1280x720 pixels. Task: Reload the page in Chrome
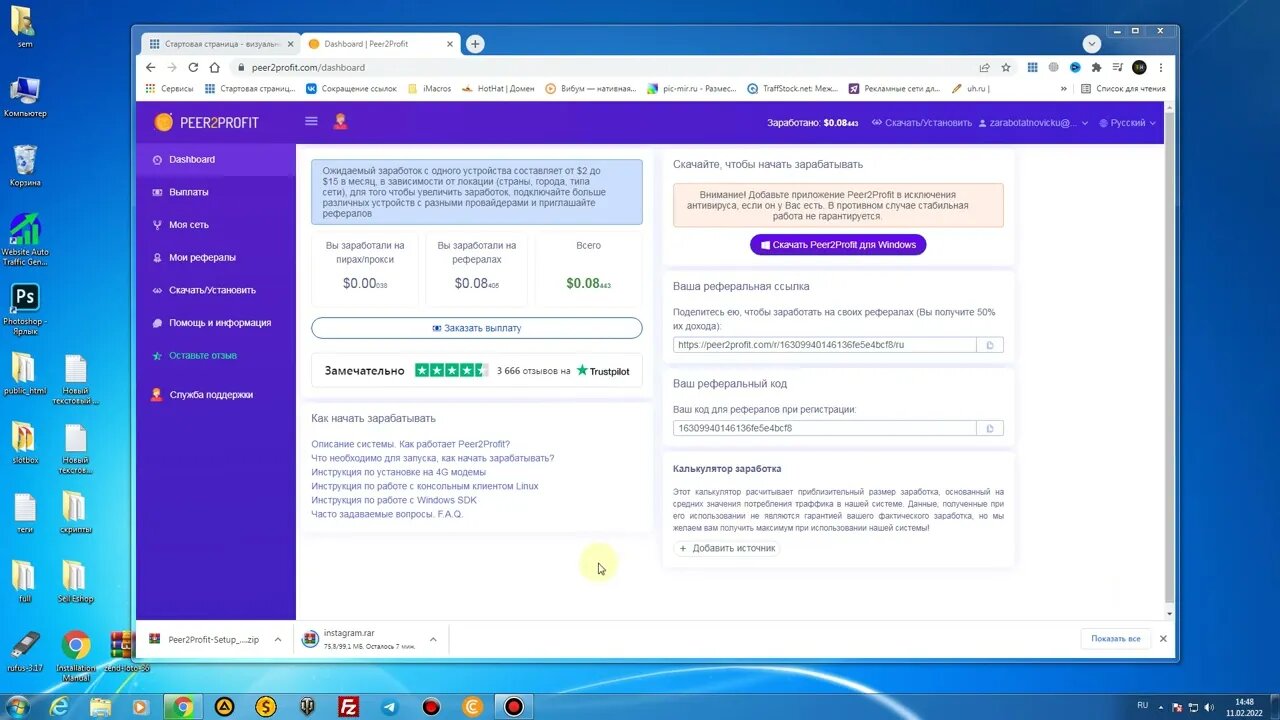tap(193, 67)
